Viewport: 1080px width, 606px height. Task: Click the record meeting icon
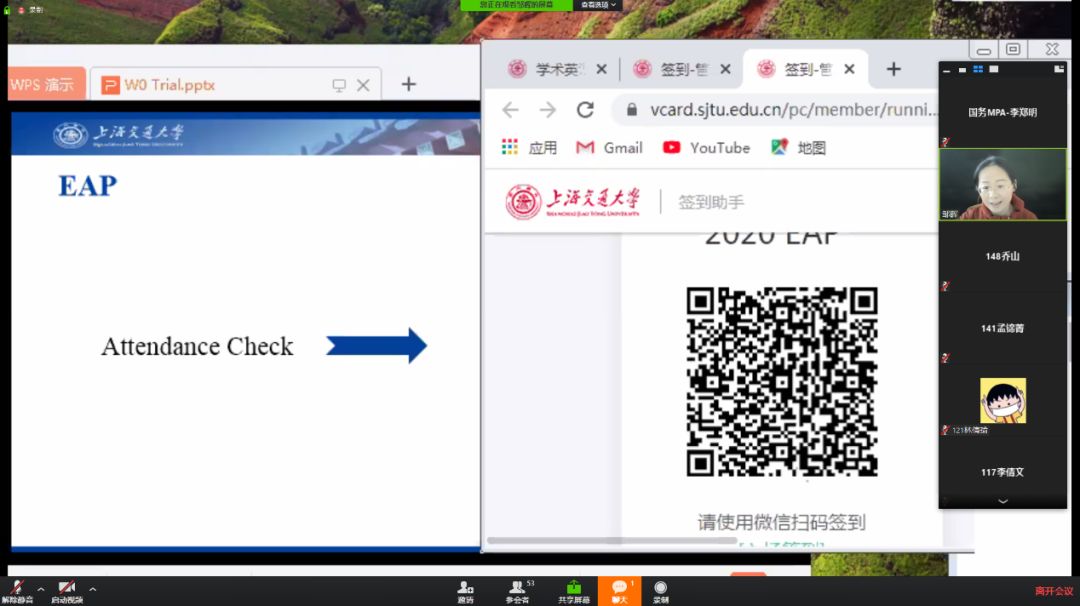pyautogui.click(x=661, y=589)
